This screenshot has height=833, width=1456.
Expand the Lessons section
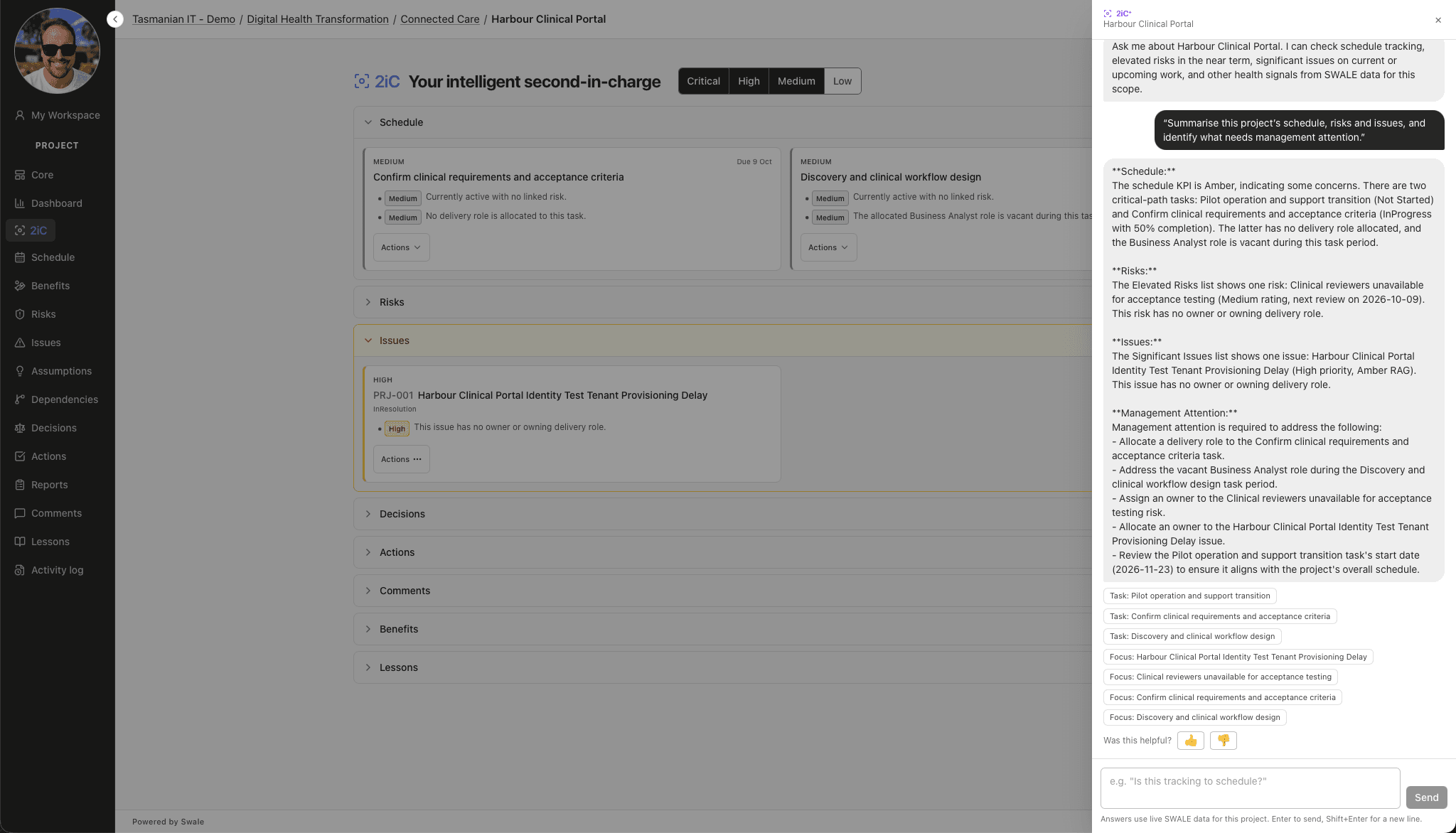[x=722, y=667]
